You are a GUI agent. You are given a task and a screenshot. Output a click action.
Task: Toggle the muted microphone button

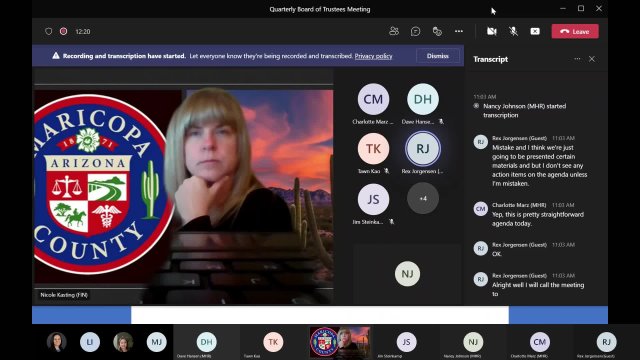tap(513, 31)
